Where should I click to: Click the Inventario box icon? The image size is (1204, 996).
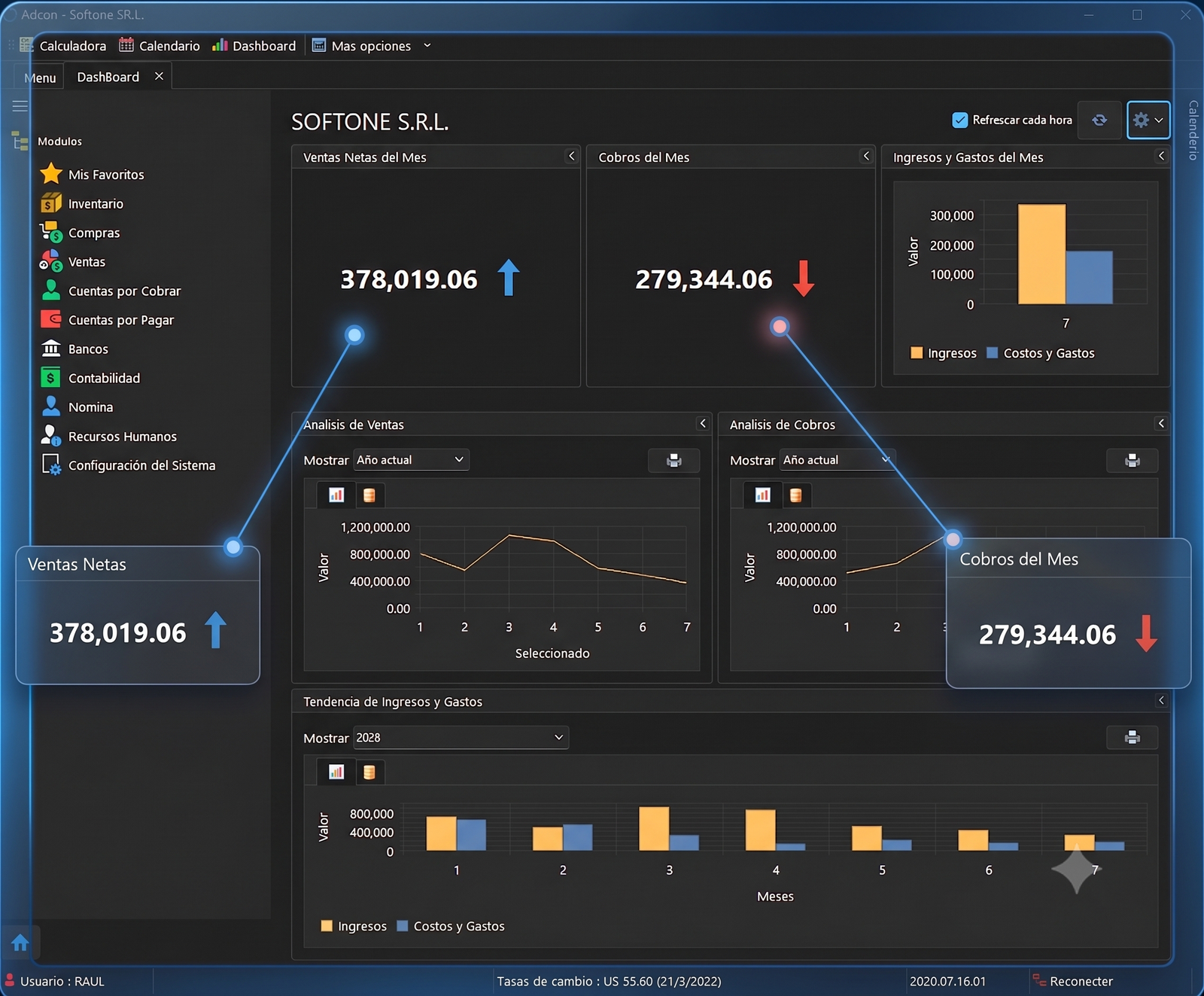coord(50,203)
